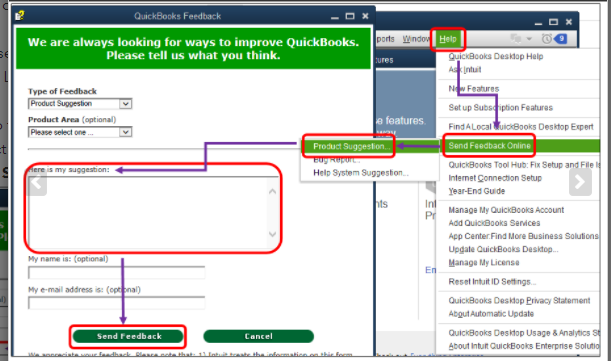Select Internet Connection Setup
This screenshot has height=361, width=611.
[x=495, y=178]
